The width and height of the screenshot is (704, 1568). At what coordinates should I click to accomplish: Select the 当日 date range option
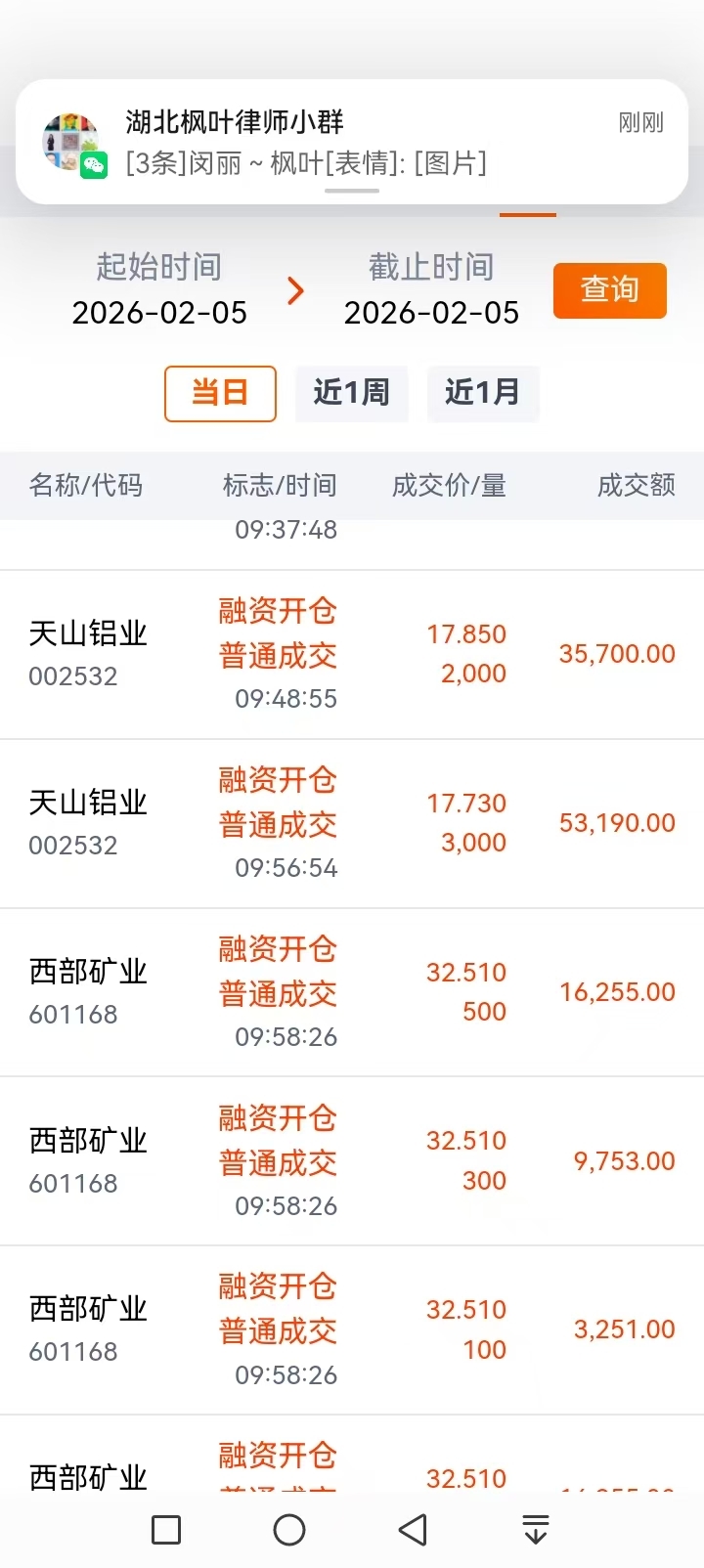pos(220,393)
